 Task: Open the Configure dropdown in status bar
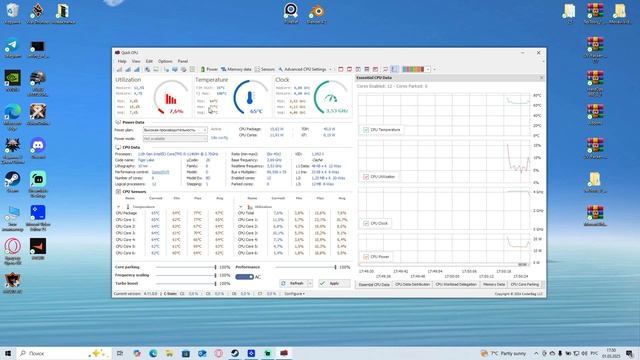pos(294,294)
